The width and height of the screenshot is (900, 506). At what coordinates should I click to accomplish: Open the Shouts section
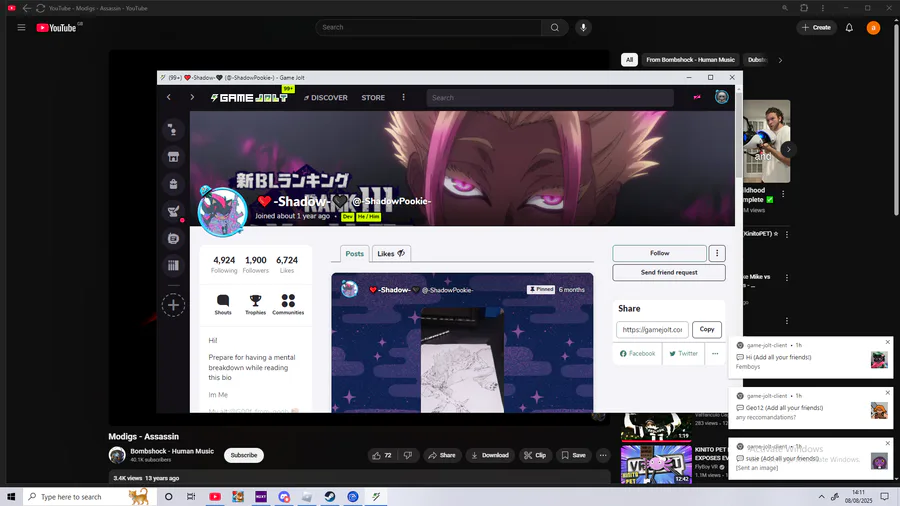point(223,305)
